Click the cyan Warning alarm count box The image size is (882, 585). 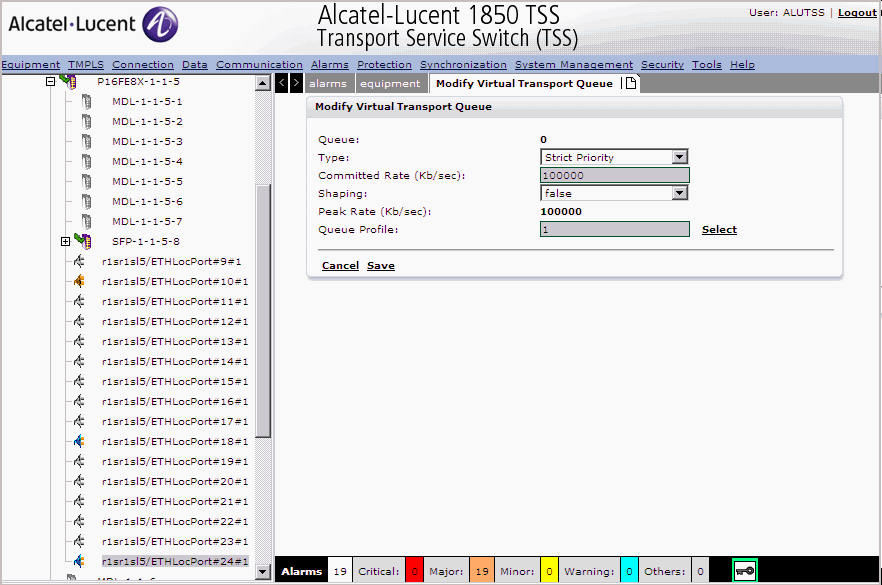[629, 572]
